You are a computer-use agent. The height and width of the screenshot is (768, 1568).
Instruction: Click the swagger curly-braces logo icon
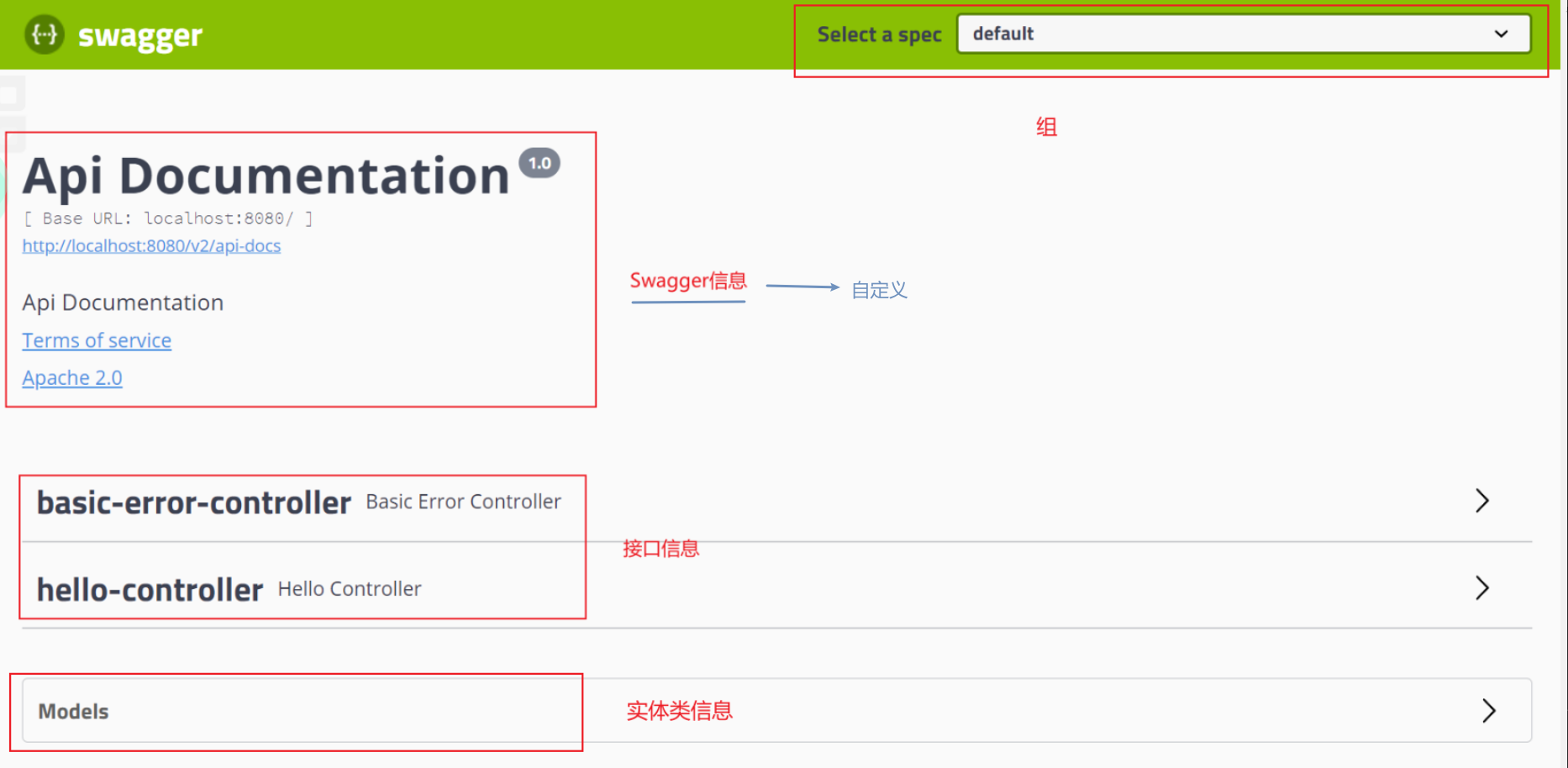click(44, 34)
